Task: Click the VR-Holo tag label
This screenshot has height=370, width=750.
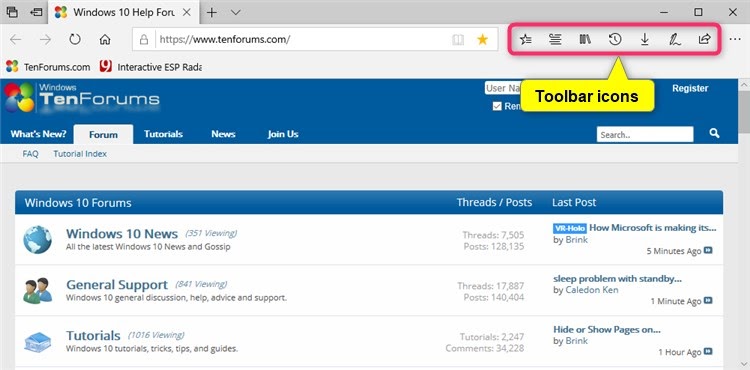Action: click(x=570, y=229)
